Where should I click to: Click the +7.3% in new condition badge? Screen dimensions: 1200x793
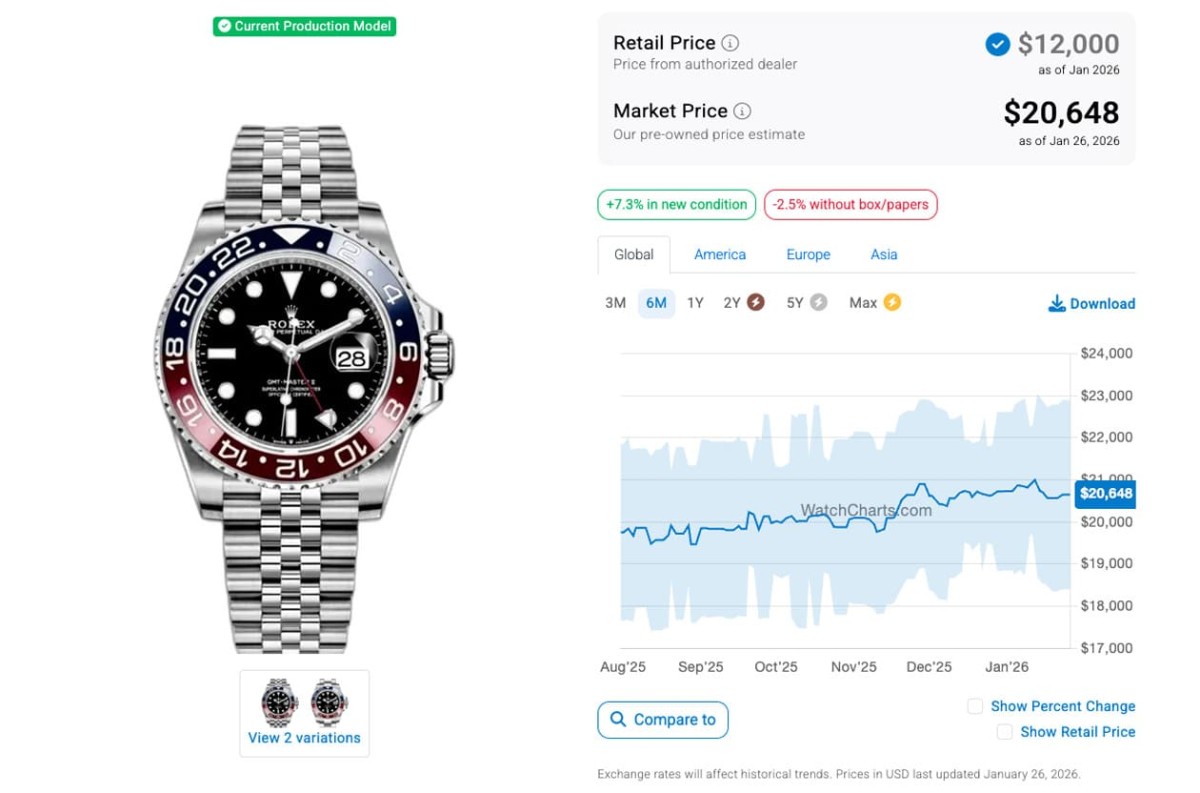click(677, 205)
